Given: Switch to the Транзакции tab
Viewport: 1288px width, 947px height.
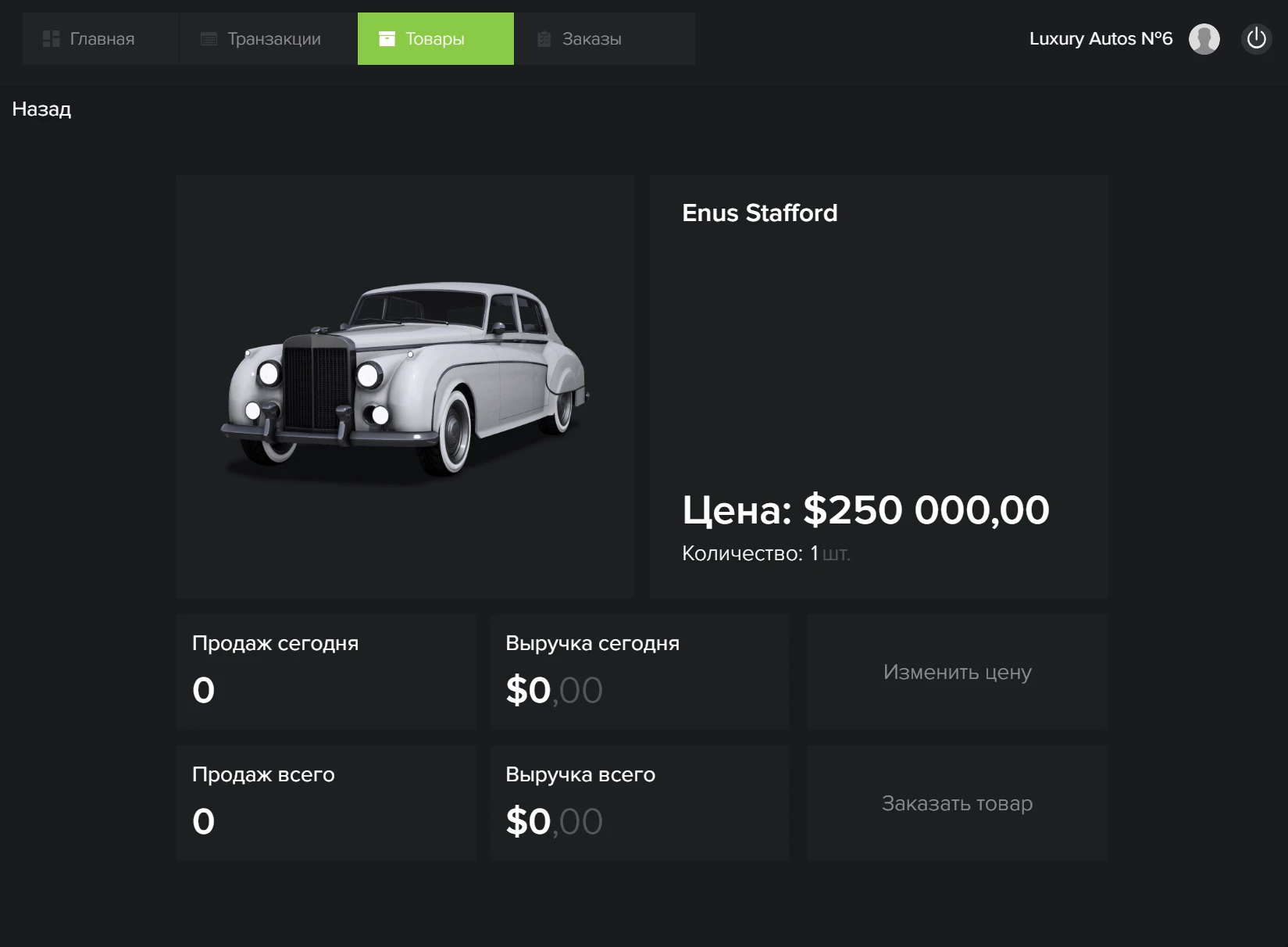Looking at the screenshot, I should [273, 39].
